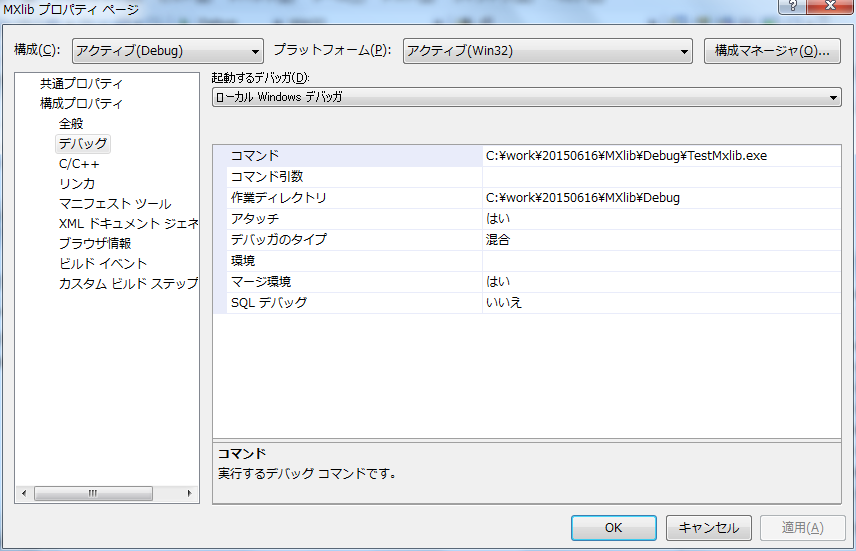
Task: Click the コマンド value field
Action: pos(660,156)
